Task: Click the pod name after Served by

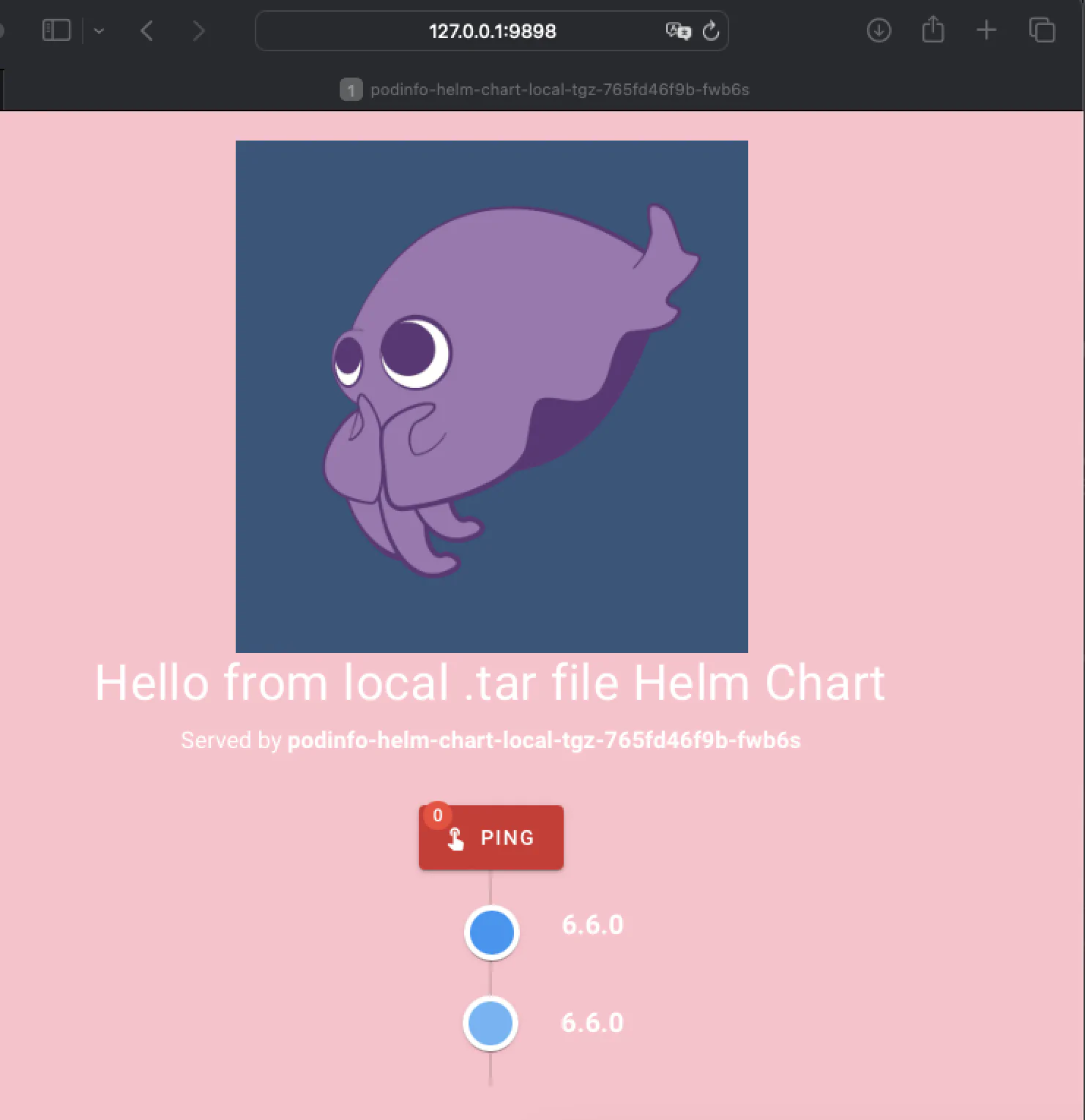Action: (543, 741)
